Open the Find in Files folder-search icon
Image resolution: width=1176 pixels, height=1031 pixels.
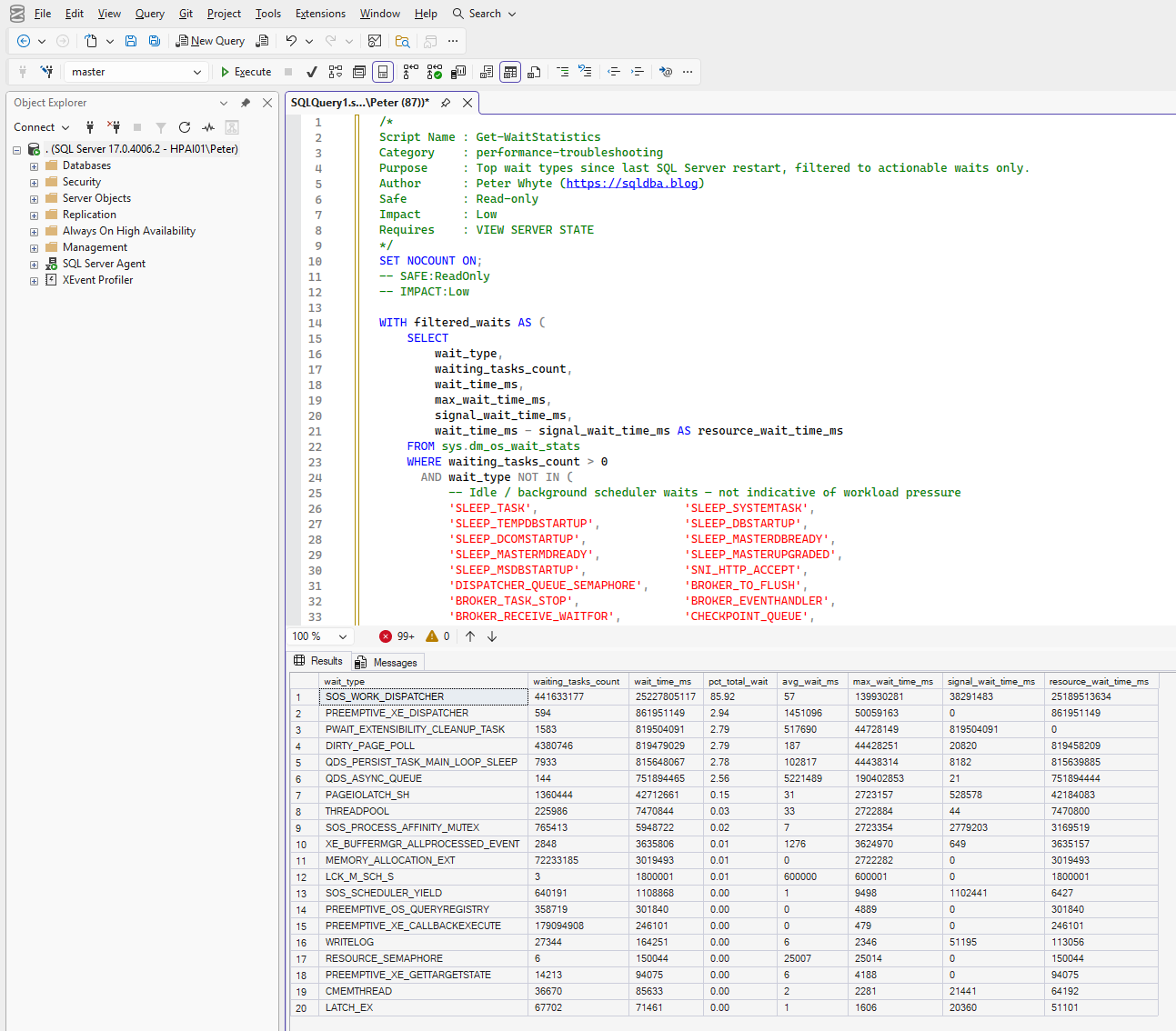click(402, 41)
